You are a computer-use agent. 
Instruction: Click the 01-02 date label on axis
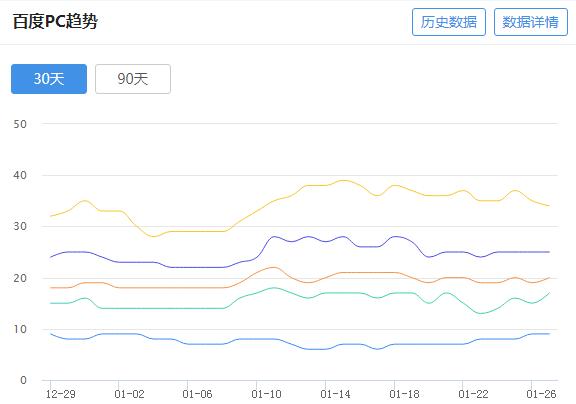pos(129,394)
